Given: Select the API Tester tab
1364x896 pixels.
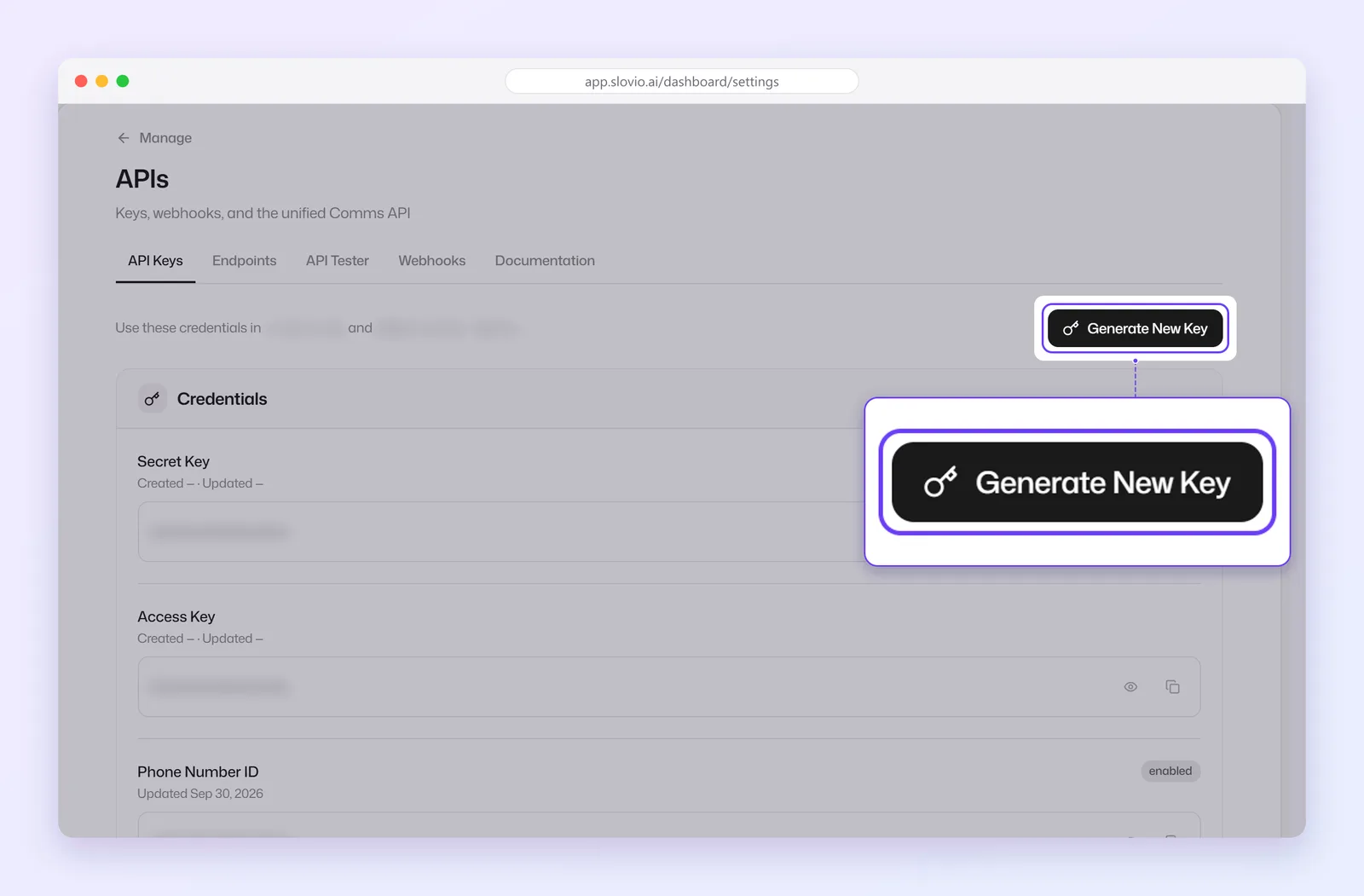Looking at the screenshot, I should tap(338, 261).
